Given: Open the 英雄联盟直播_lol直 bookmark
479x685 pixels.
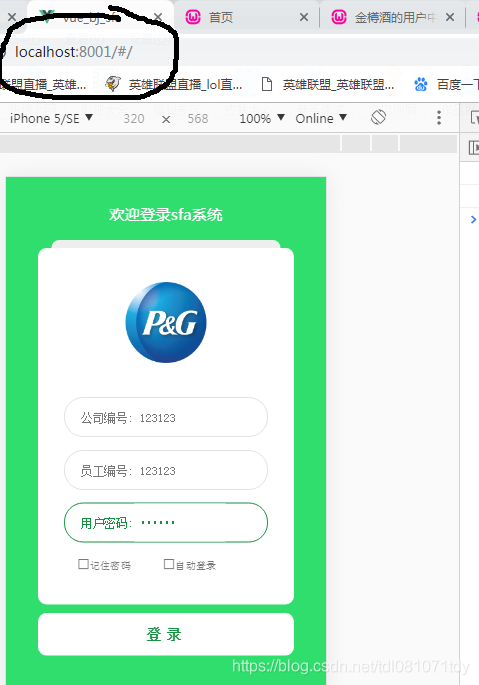Looking at the screenshot, I should (174, 84).
